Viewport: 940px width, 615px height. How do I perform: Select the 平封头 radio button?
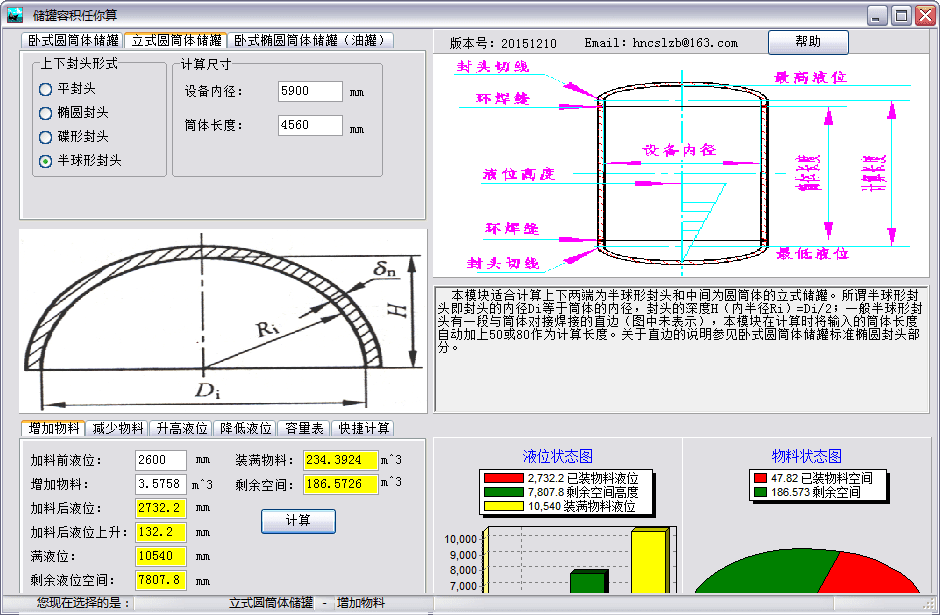point(46,89)
